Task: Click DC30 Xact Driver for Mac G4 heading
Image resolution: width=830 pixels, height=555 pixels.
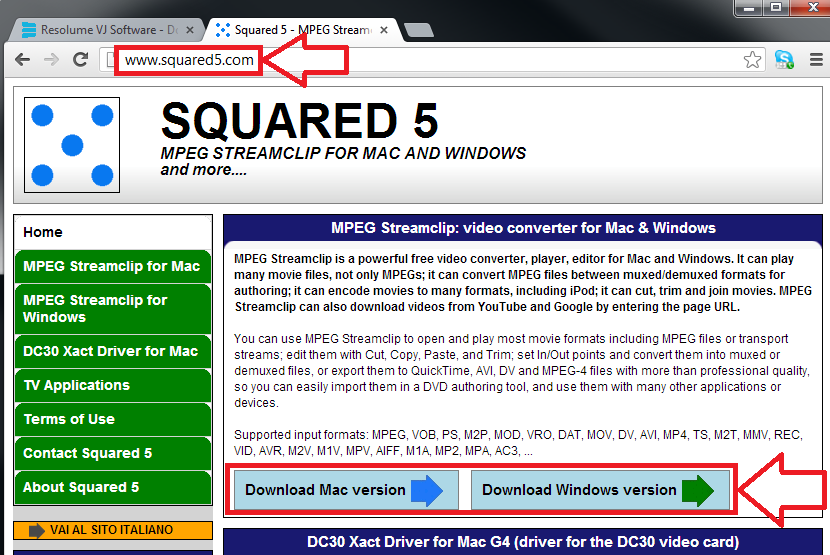Action: click(x=523, y=542)
